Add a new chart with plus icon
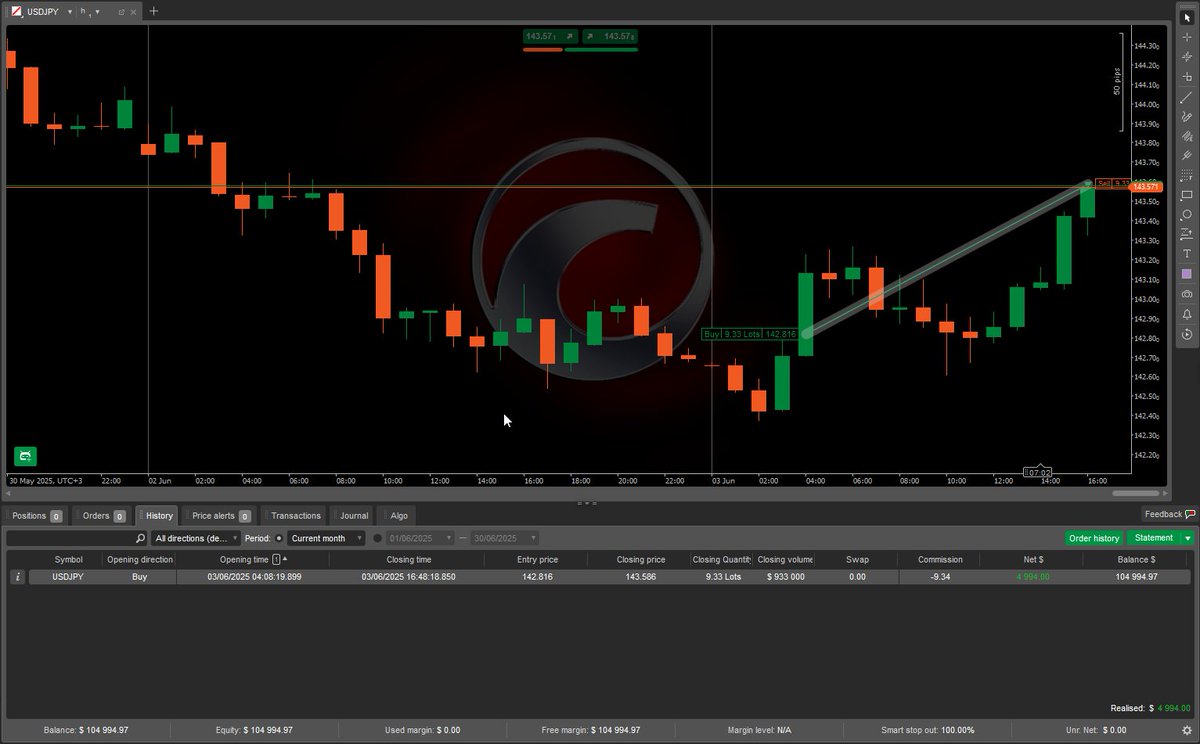The image size is (1200, 744). coord(153,12)
